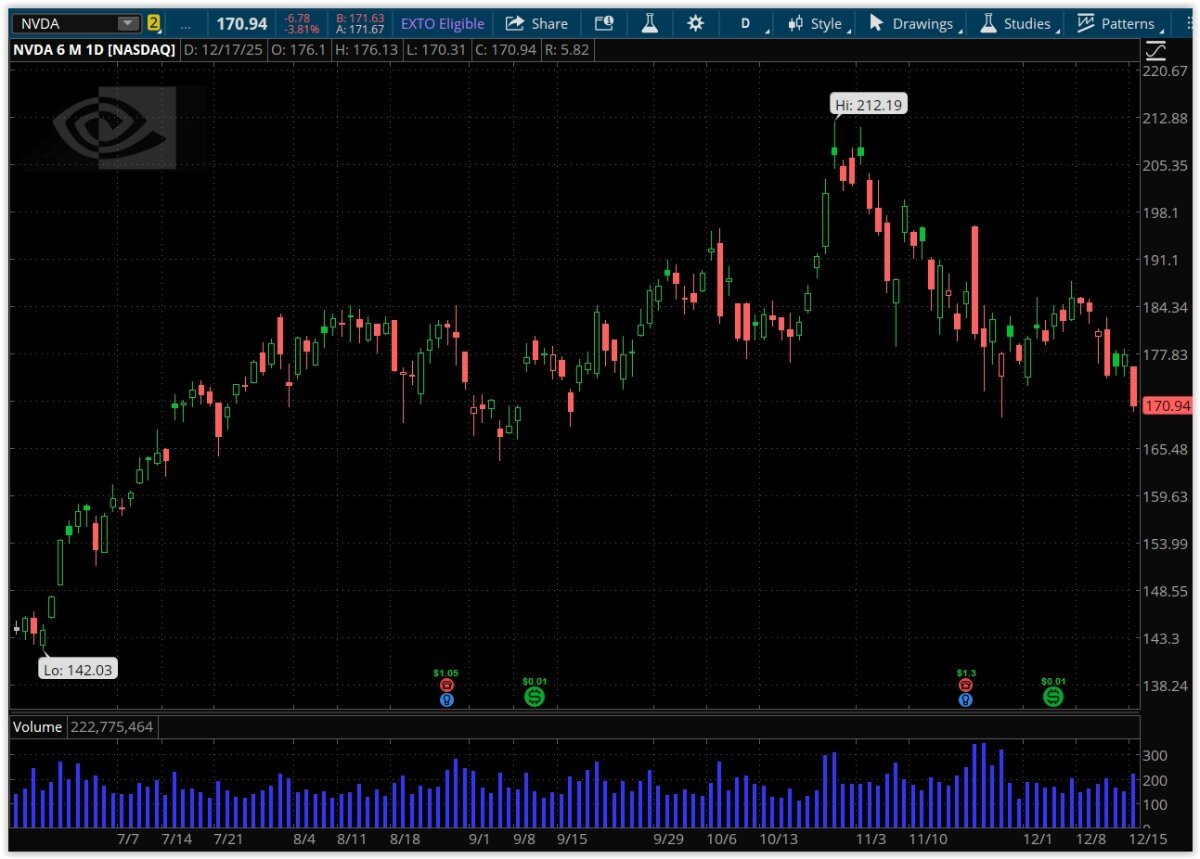Open the beaker lab tools icon
Screen dimensions: 1200x859
pyautogui.click(x=650, y=24)
